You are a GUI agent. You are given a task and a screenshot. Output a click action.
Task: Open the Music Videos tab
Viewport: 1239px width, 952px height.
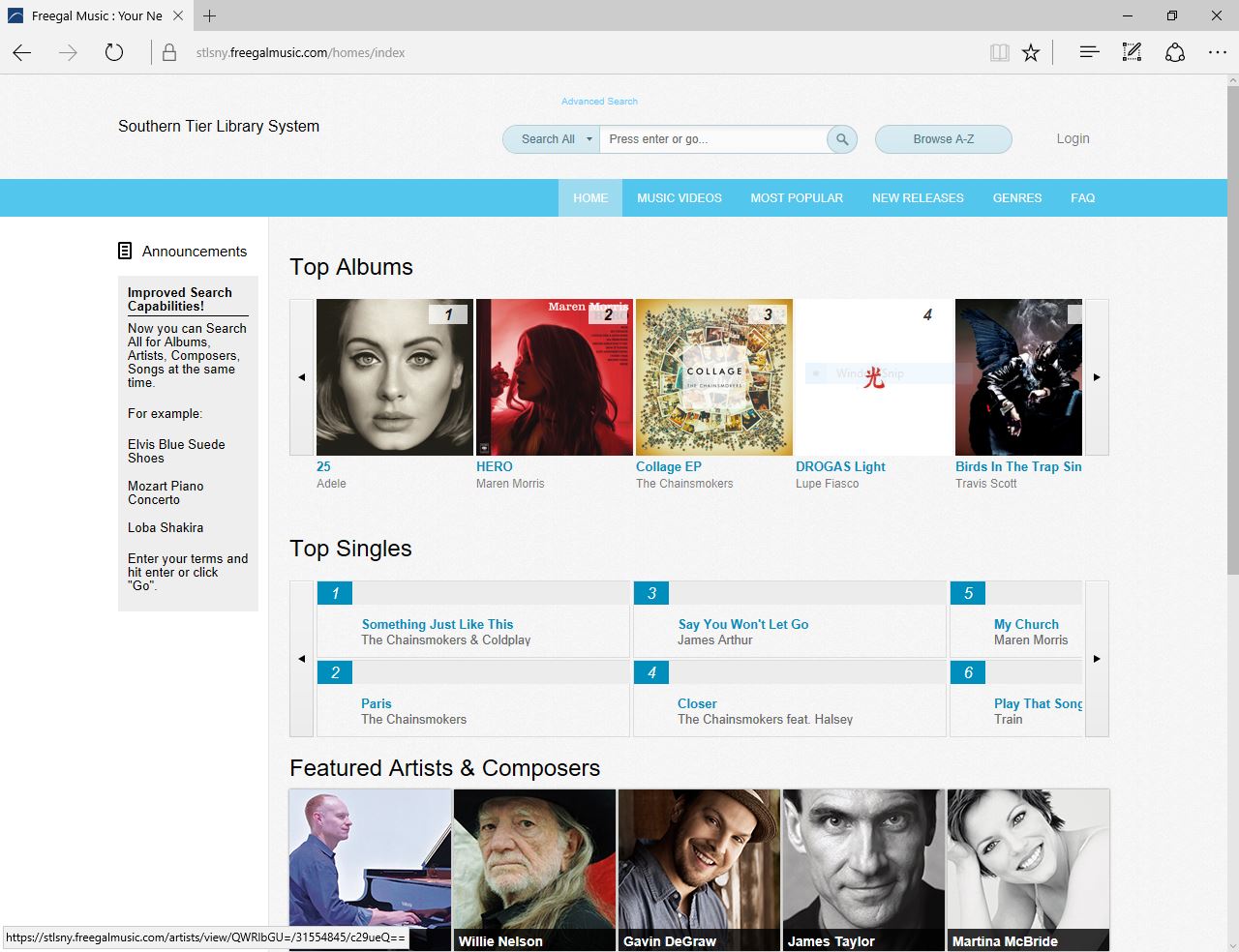point(679,198)
